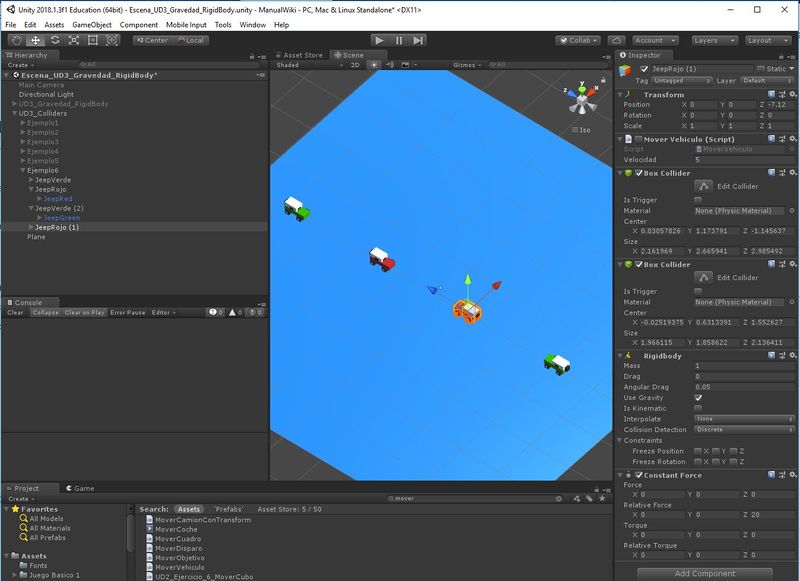Open scene effects image icon
This screenshot has height=581, width=800.
(405, 65)
